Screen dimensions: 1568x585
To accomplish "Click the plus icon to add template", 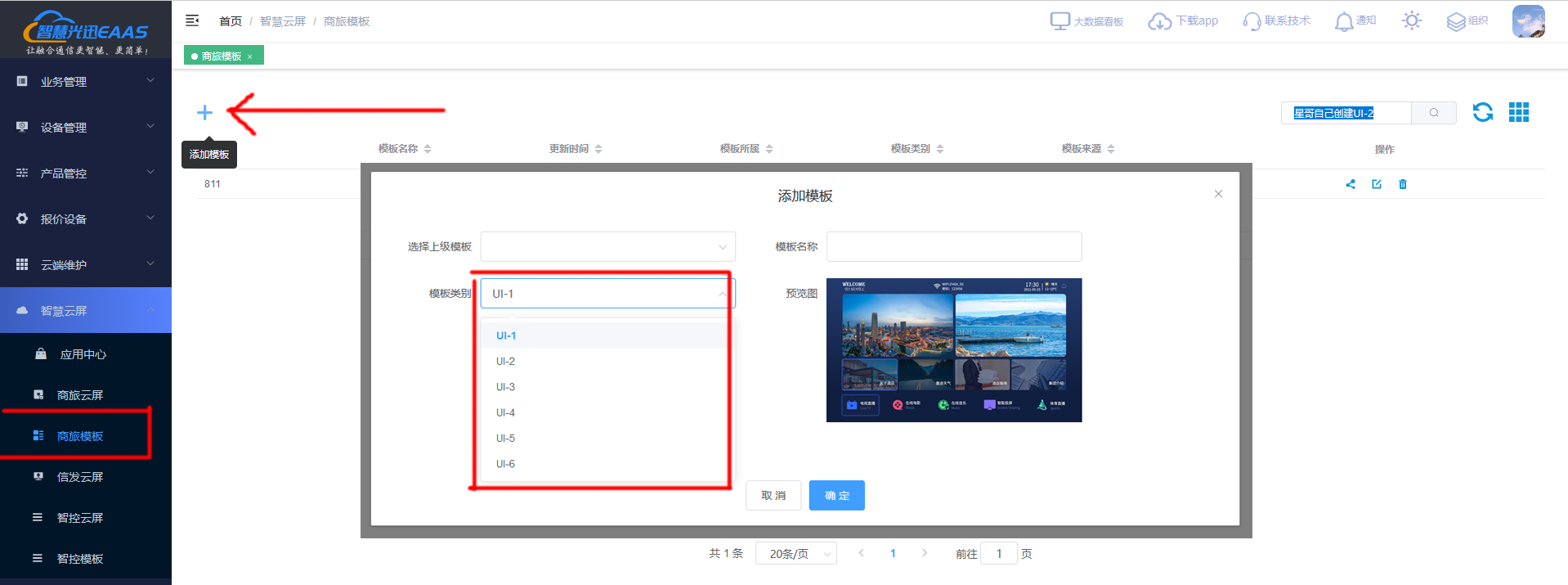I will (204, 113).
